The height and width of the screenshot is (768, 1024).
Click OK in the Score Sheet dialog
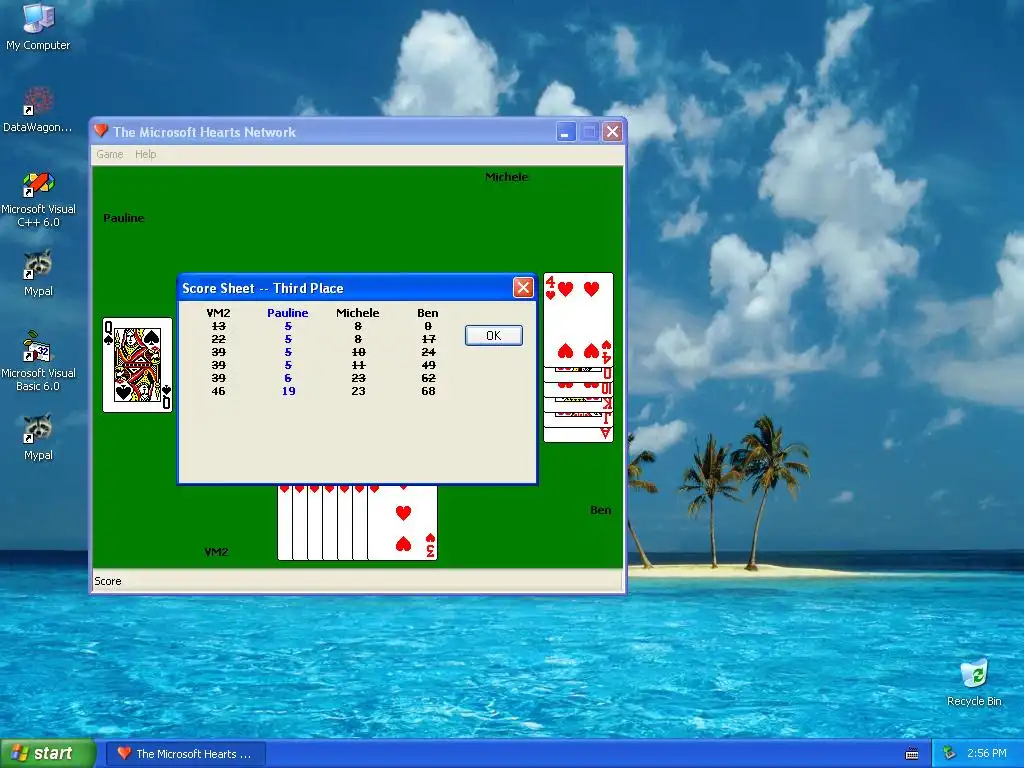click(494, 335)
